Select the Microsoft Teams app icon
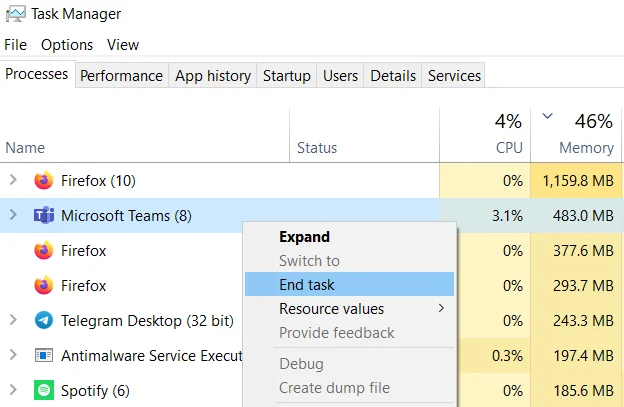 (x=44, y=216)
